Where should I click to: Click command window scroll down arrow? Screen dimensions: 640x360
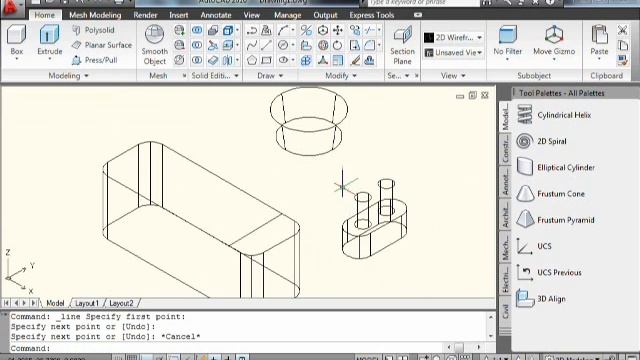491,336
